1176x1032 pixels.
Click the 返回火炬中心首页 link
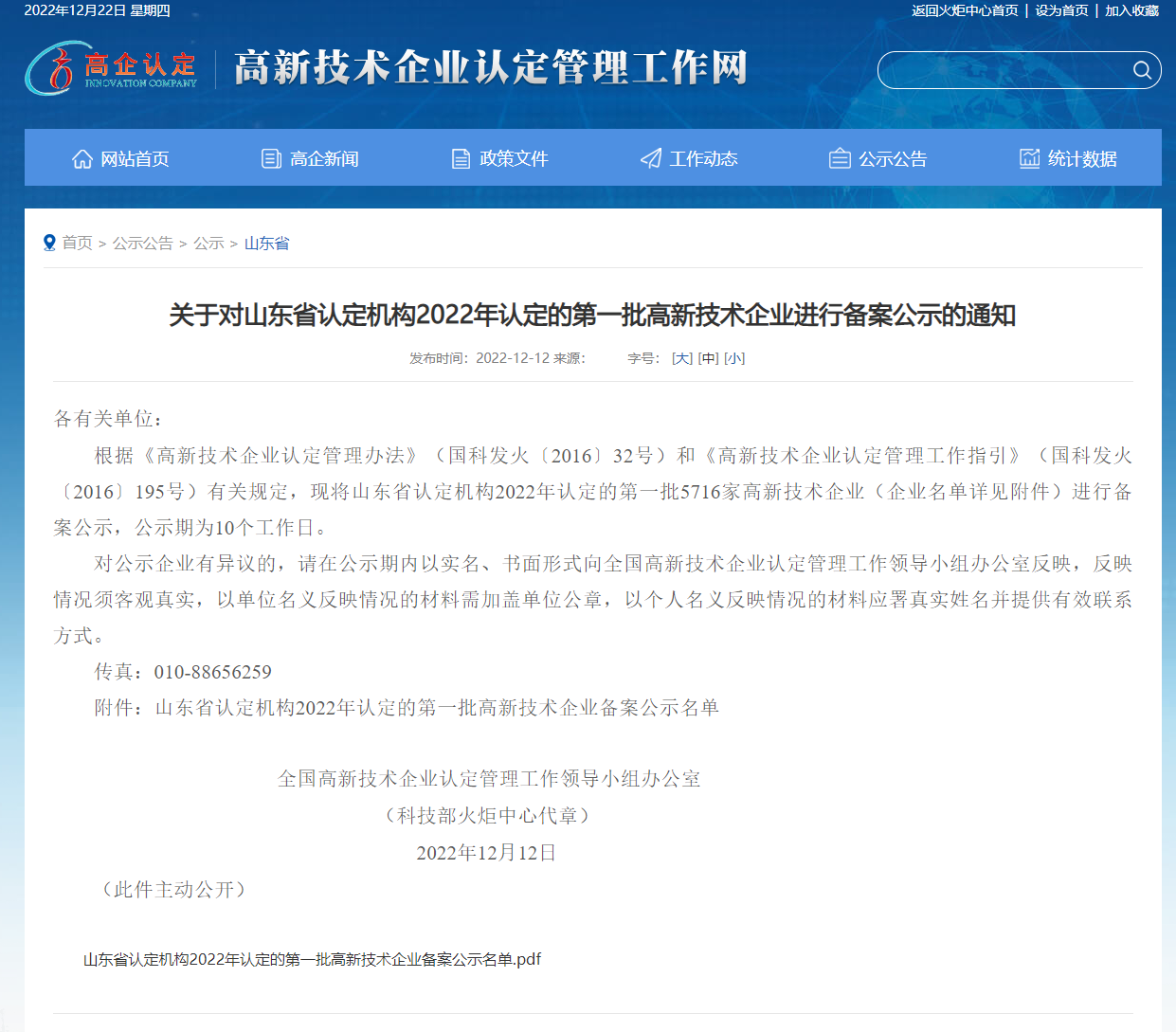(965, 10)
